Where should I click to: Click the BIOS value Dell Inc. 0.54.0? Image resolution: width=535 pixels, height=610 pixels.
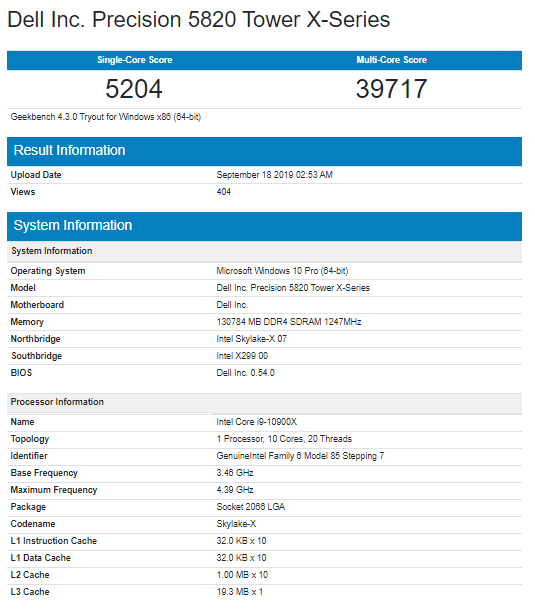click(246, 373)
